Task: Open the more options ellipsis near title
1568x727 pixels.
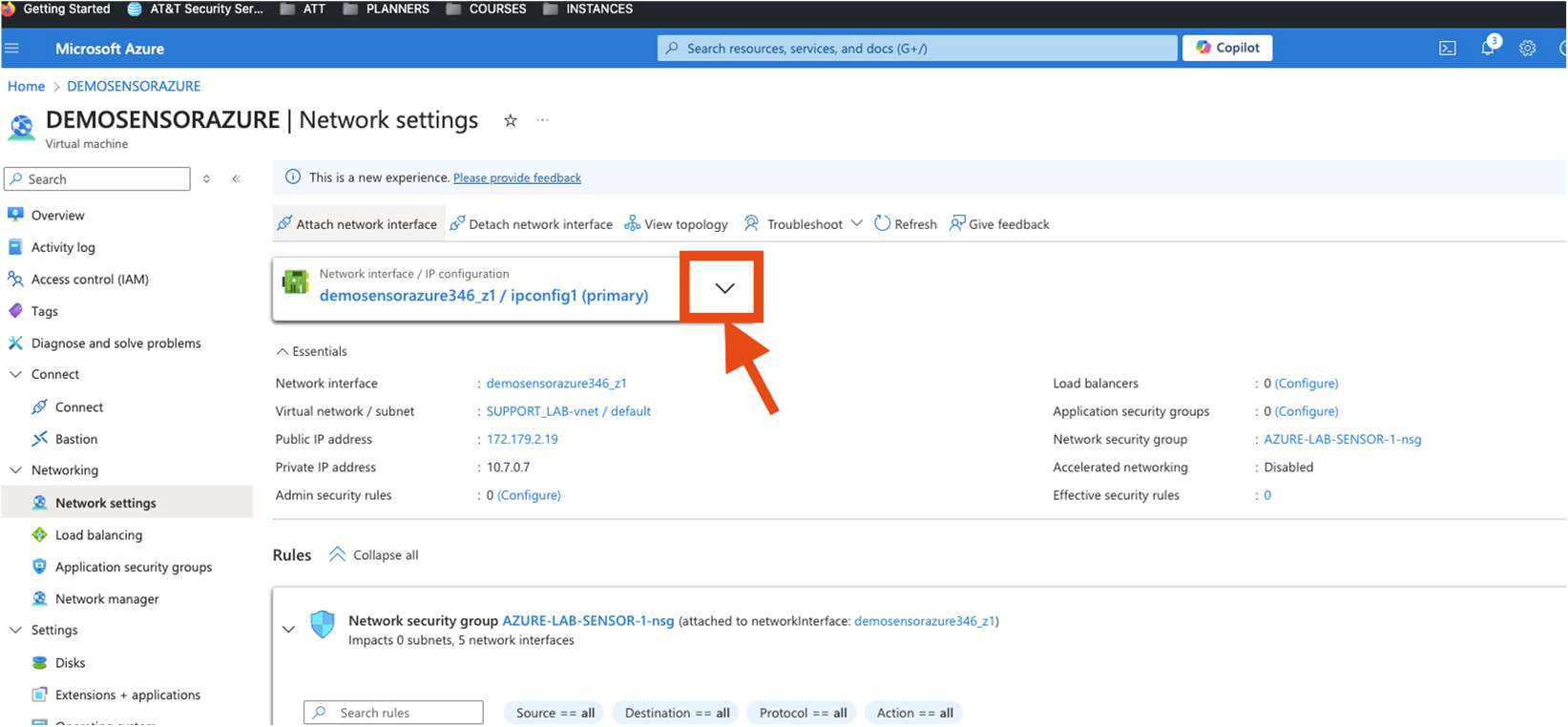Action: pyautogui.click(x=542, y=120)
